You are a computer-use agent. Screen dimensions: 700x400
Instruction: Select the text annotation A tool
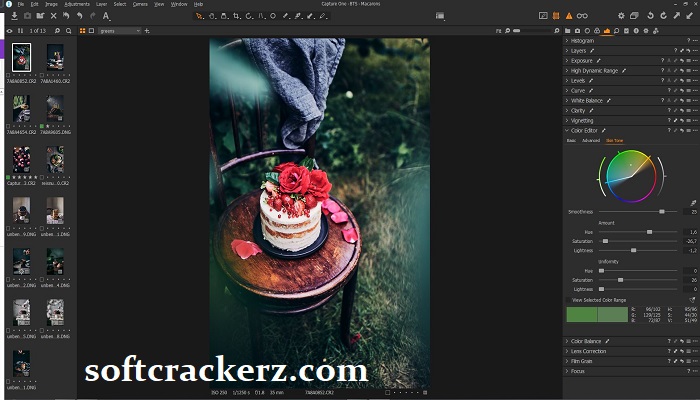point(106,16)
